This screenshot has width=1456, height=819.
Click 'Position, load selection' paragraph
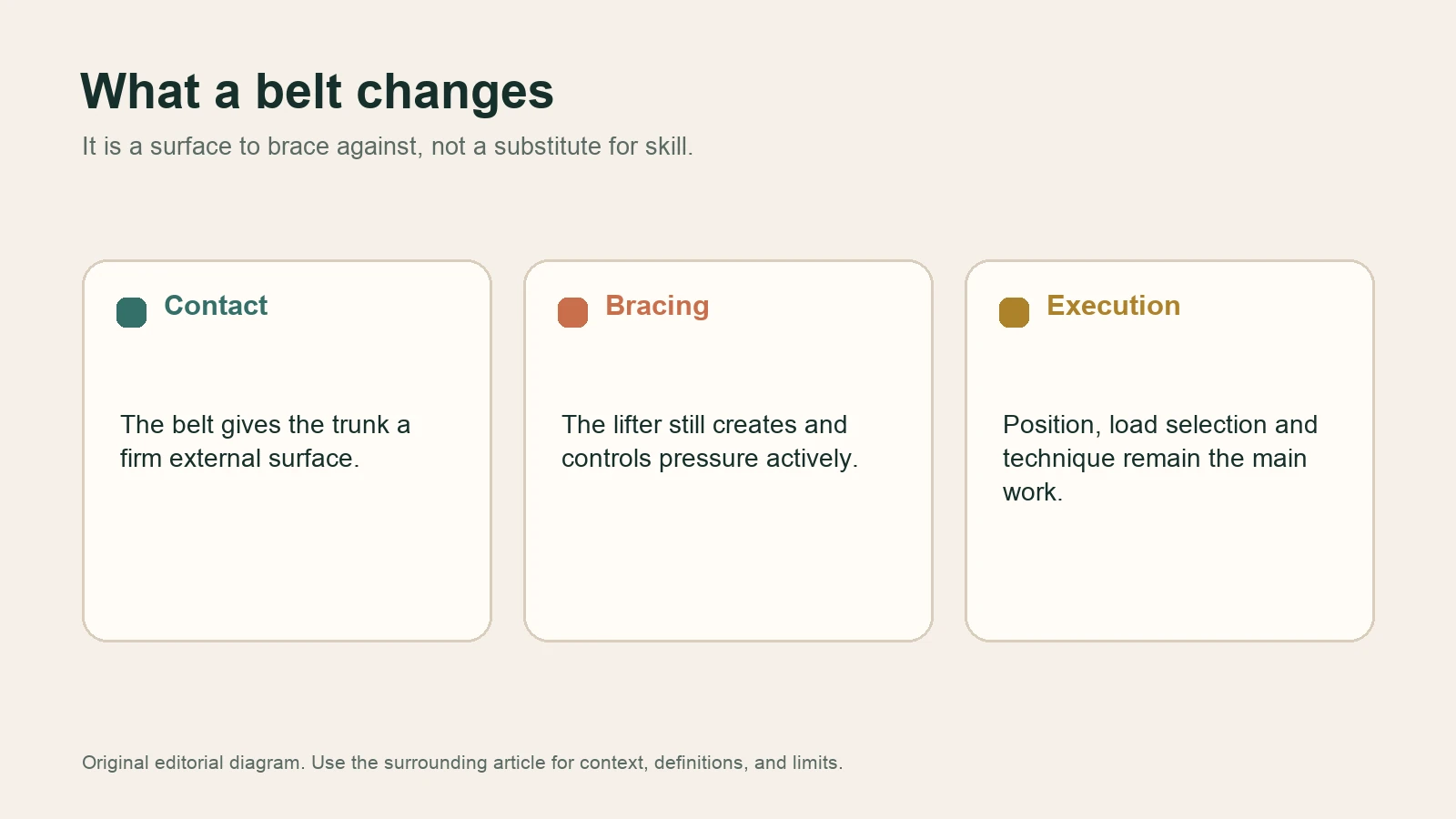[x=1160, y=459]
